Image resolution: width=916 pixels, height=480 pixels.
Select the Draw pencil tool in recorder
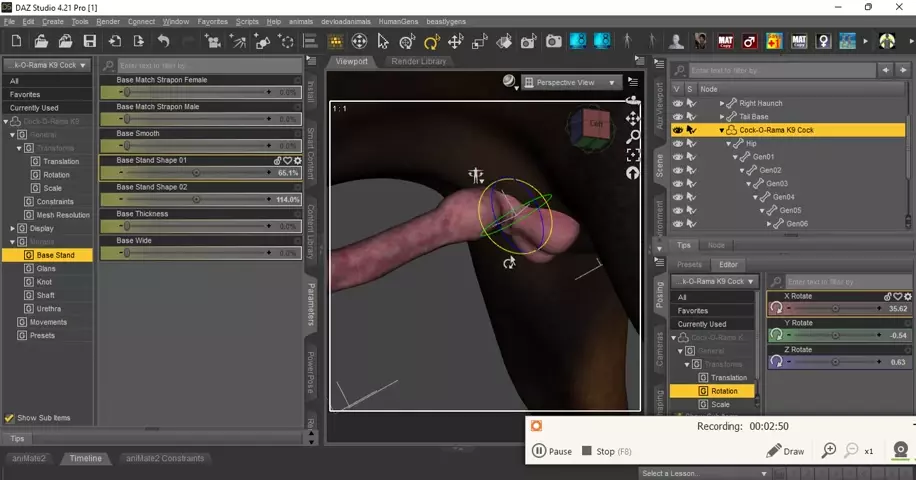tap(785, 451)
